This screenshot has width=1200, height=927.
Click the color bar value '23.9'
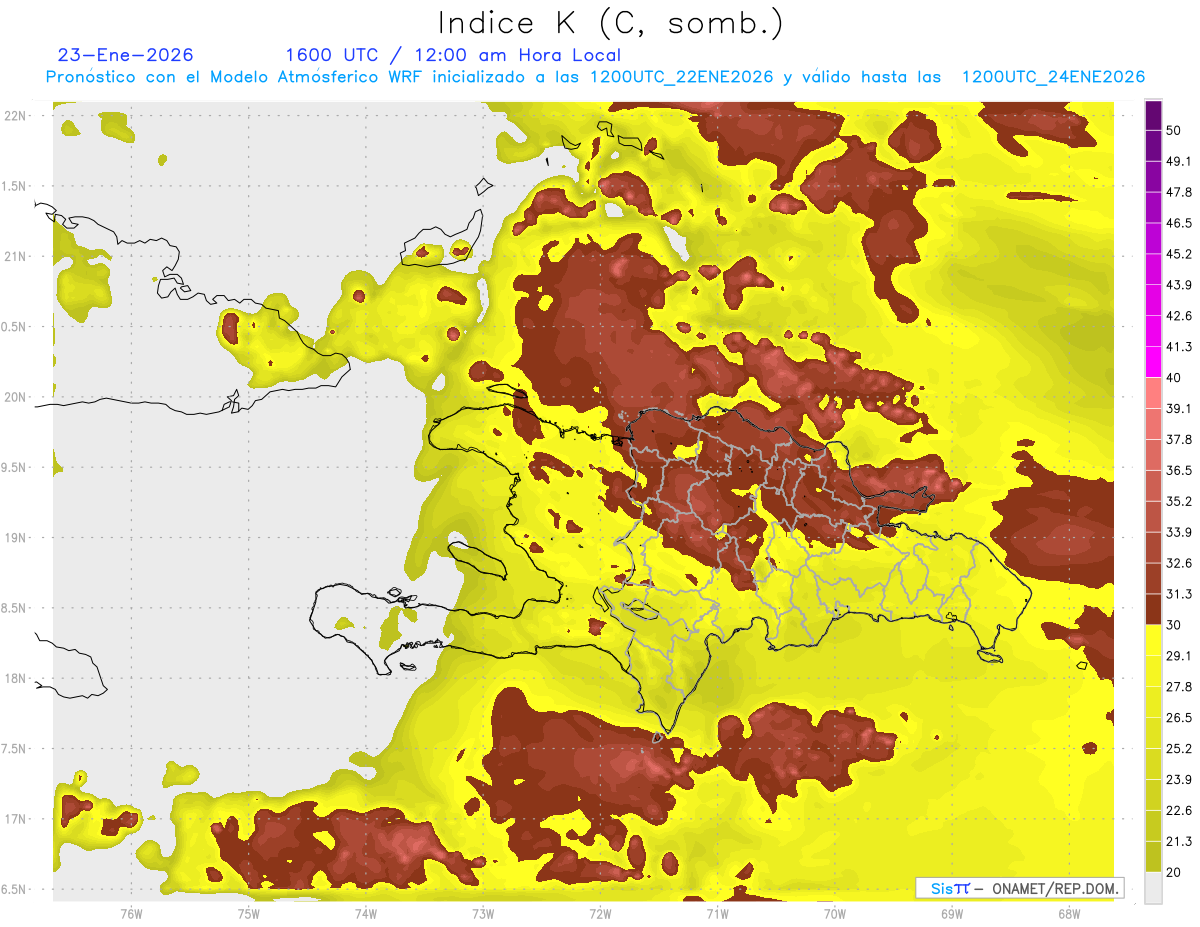click(1178, 780)
